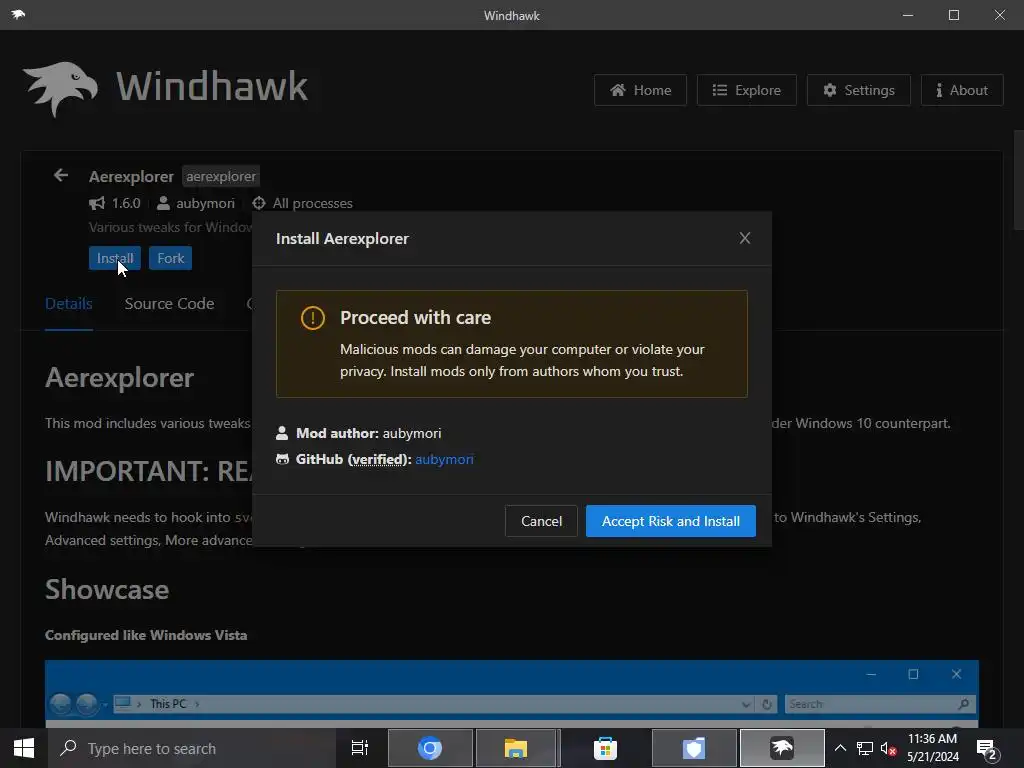Click the aerexplorer mod ID tag
The image size is (1024, 768).
221,176
